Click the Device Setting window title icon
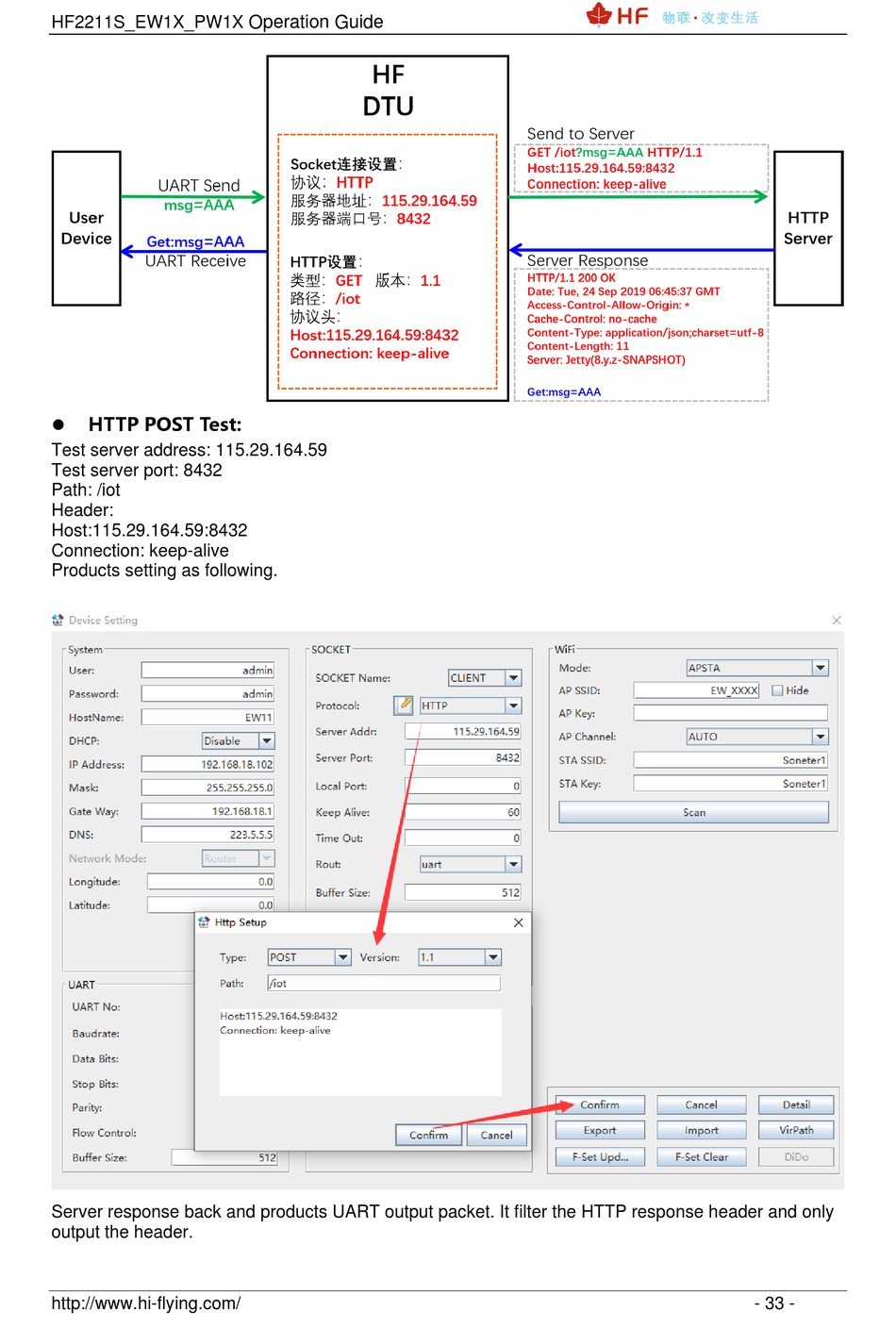Viewport: 896px width, 1328px height. (58, 620)
